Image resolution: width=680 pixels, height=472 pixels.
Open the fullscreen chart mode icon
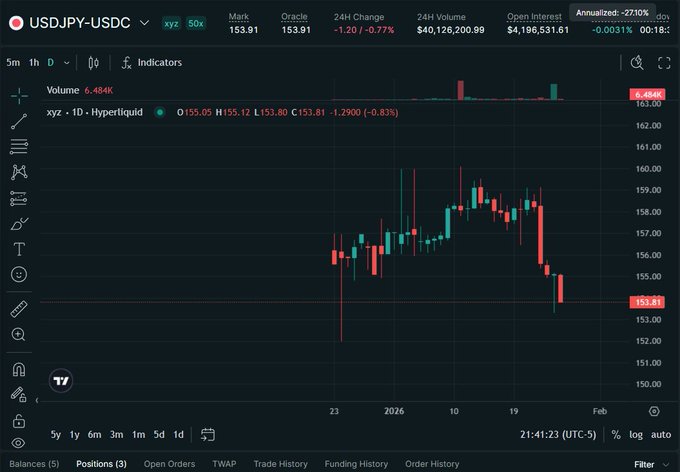pos(663,62)
